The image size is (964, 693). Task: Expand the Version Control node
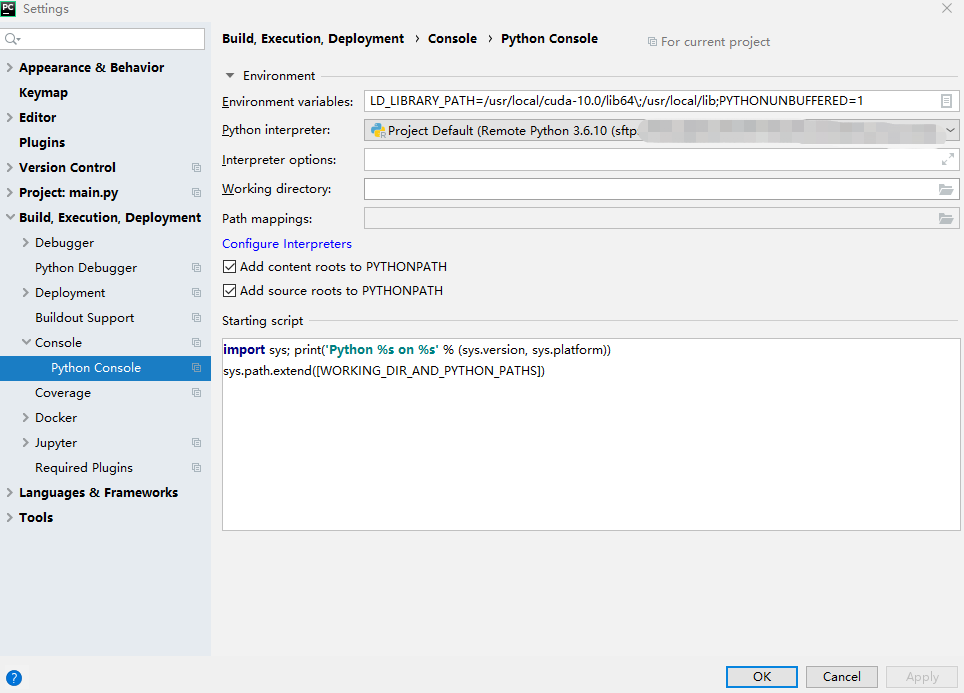9,167
